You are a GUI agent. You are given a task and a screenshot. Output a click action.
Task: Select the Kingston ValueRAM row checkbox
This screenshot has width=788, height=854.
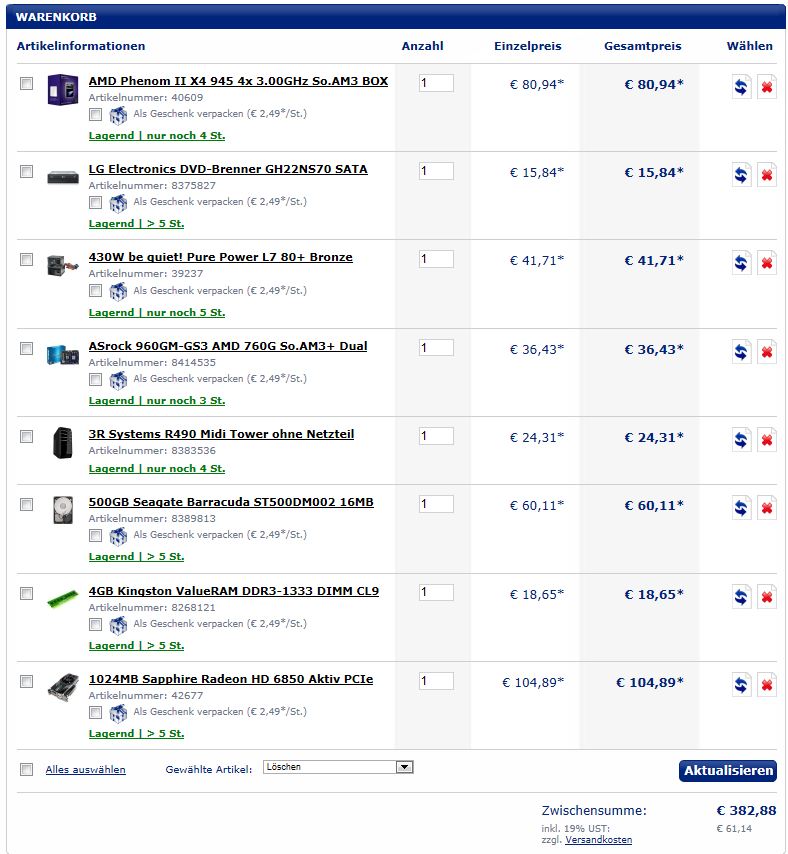pyautogui.click(x=26, y=593)
